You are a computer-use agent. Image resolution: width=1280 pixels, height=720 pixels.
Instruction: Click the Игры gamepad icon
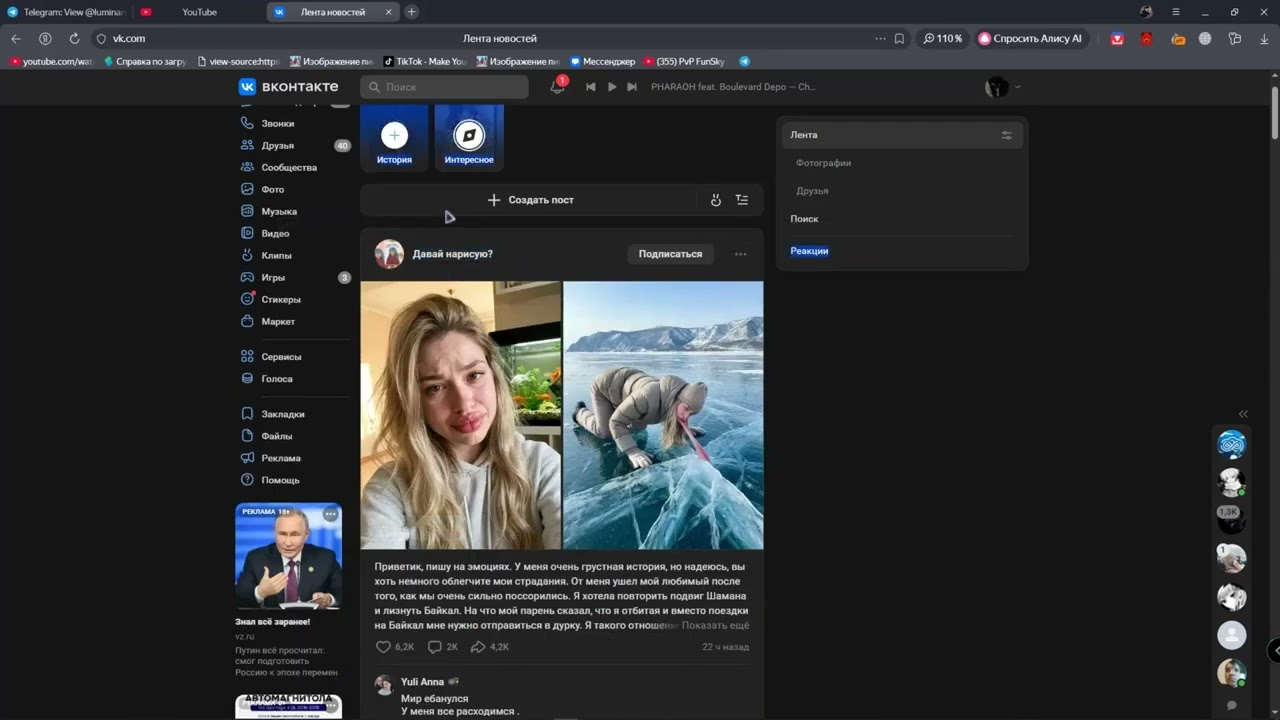pos(247,277)
